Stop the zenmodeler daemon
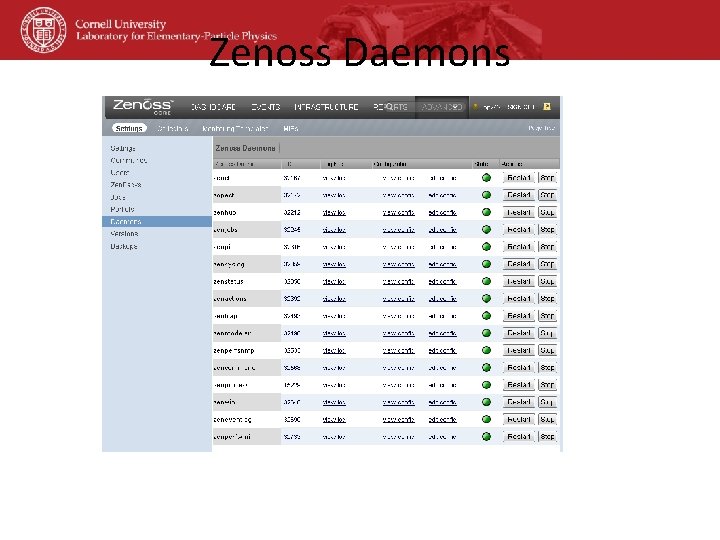 [x=547, y=333]
